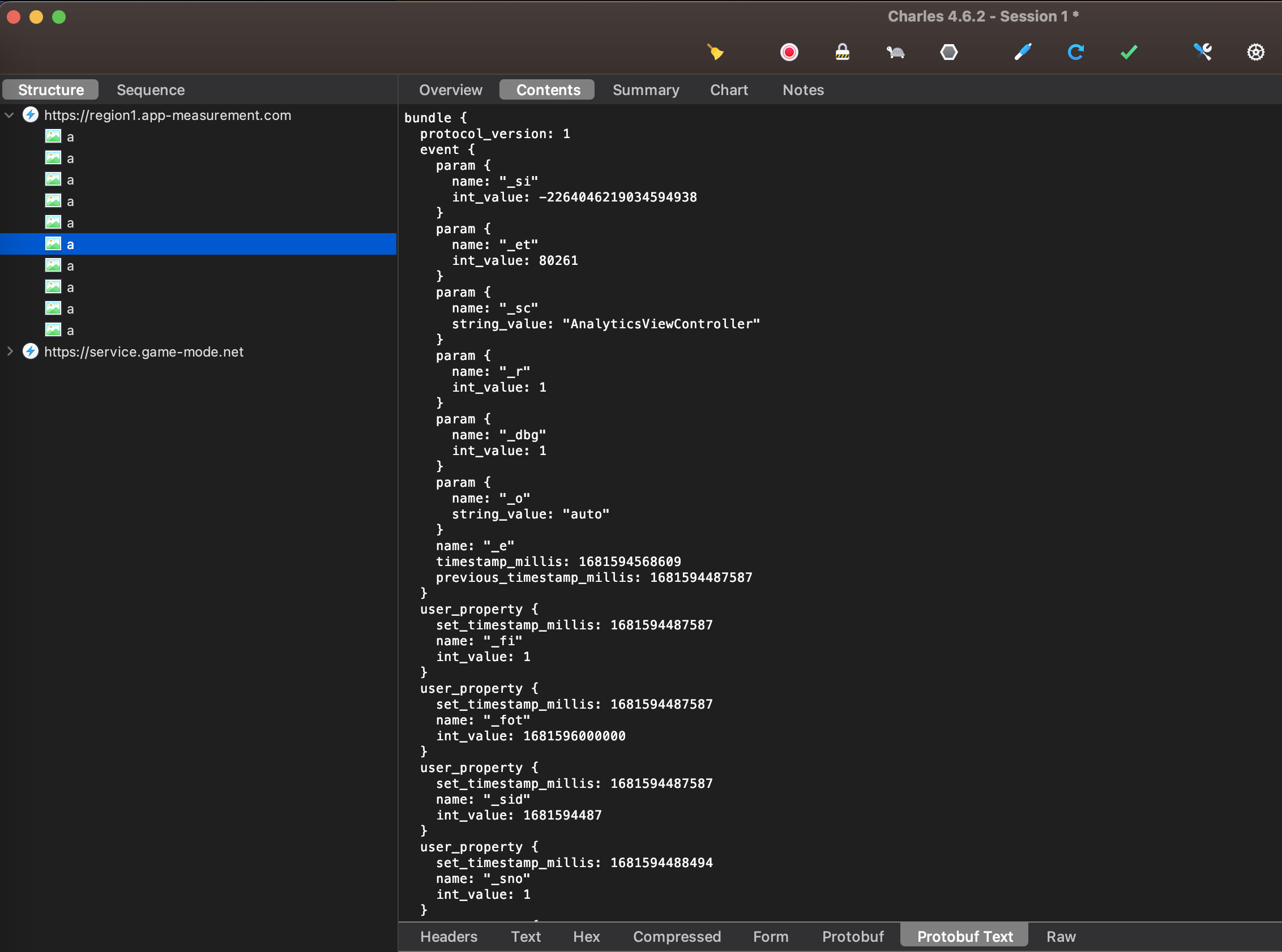1282x952 pixels.
Task: Show the Hex body view
Action: (x=586, y=937)
